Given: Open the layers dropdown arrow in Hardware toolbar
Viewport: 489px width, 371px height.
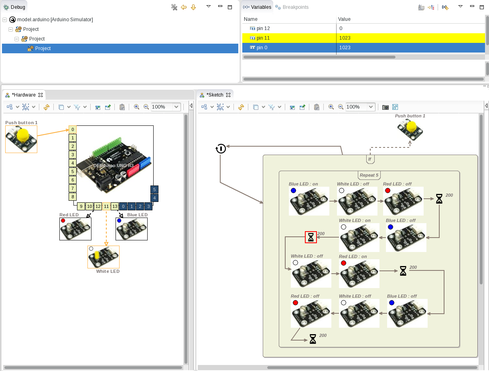Looking at the screenshot, I should [69, 107].
